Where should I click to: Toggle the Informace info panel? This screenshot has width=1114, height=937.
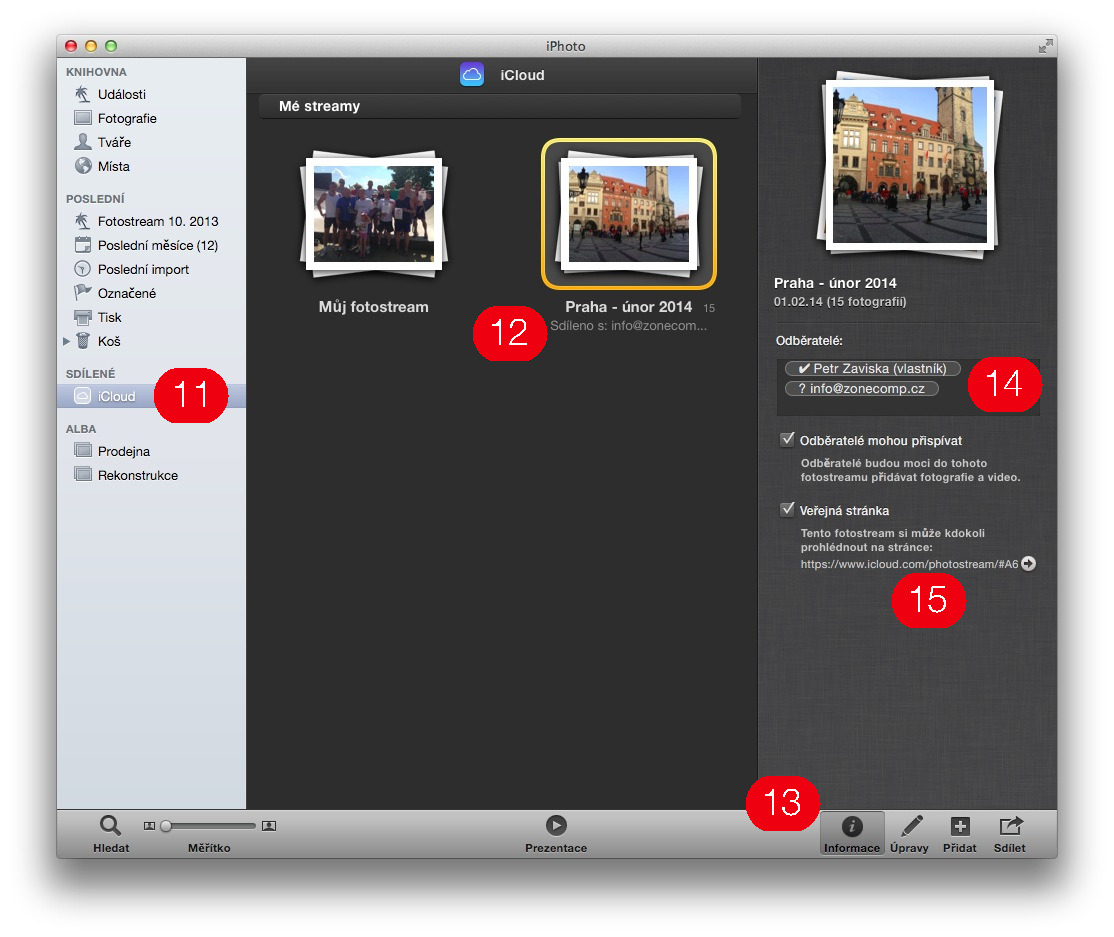tap(852, 827)
